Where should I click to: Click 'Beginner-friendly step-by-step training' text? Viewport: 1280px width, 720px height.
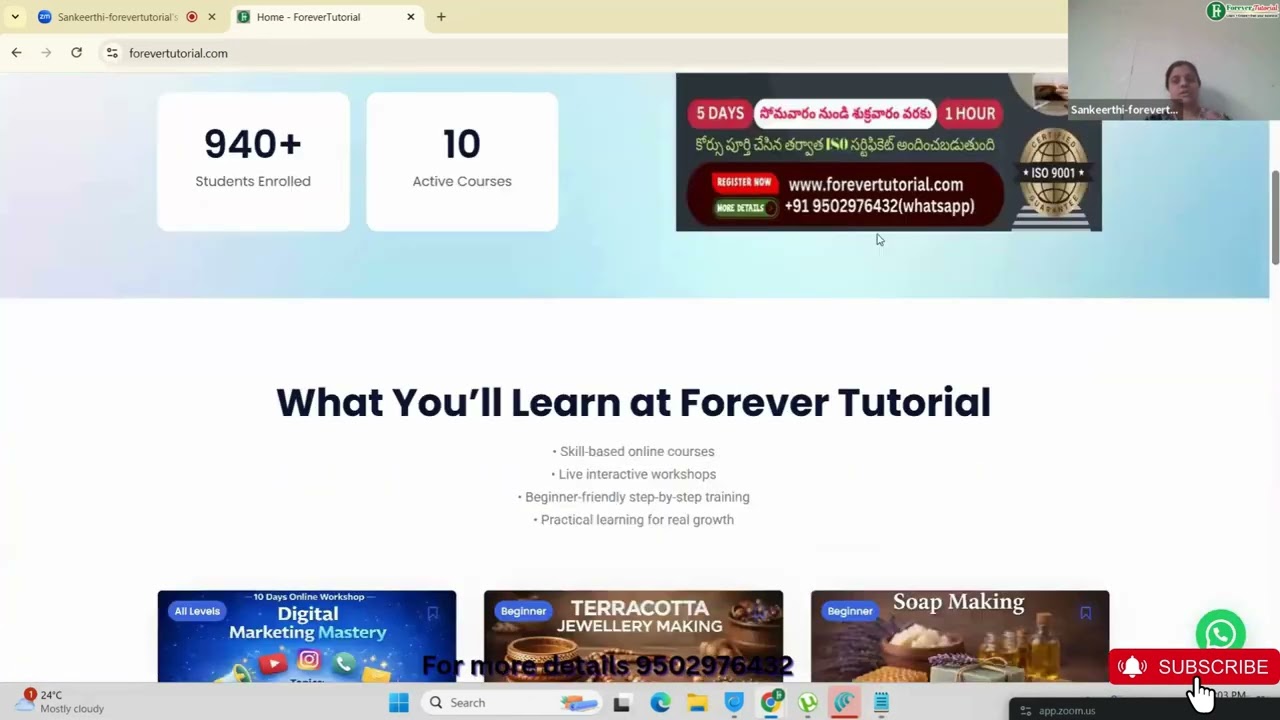(637, 497)
